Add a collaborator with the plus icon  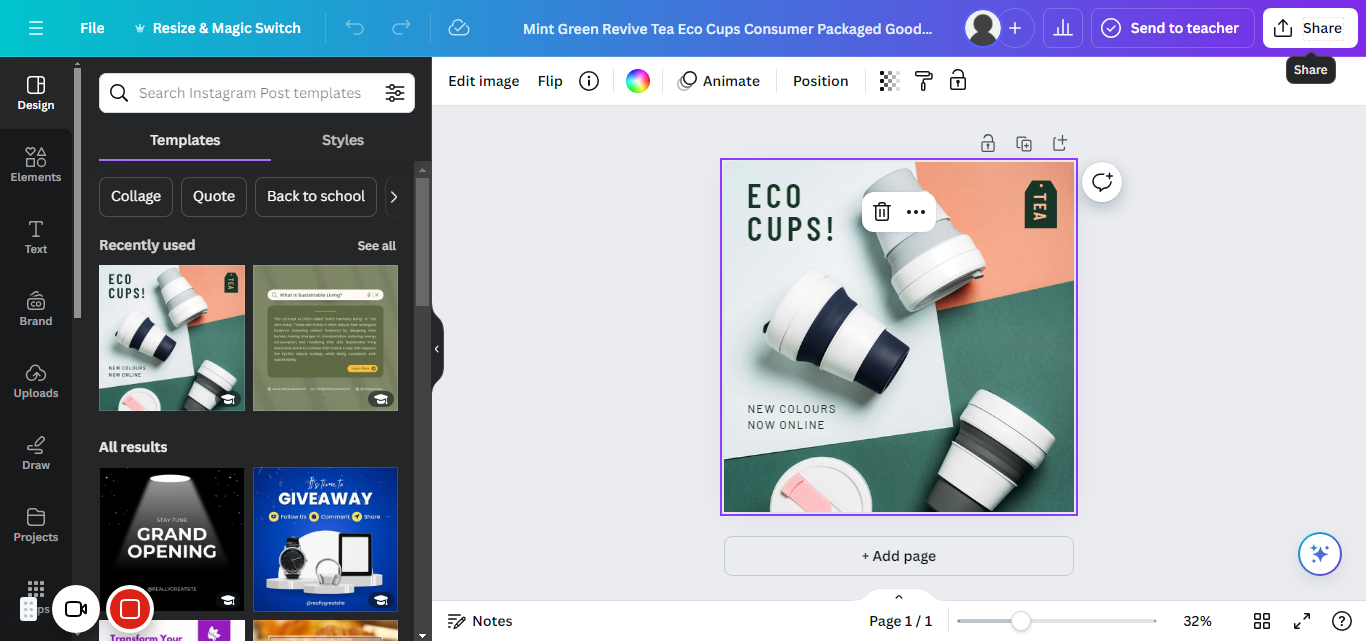(1015, 28)
